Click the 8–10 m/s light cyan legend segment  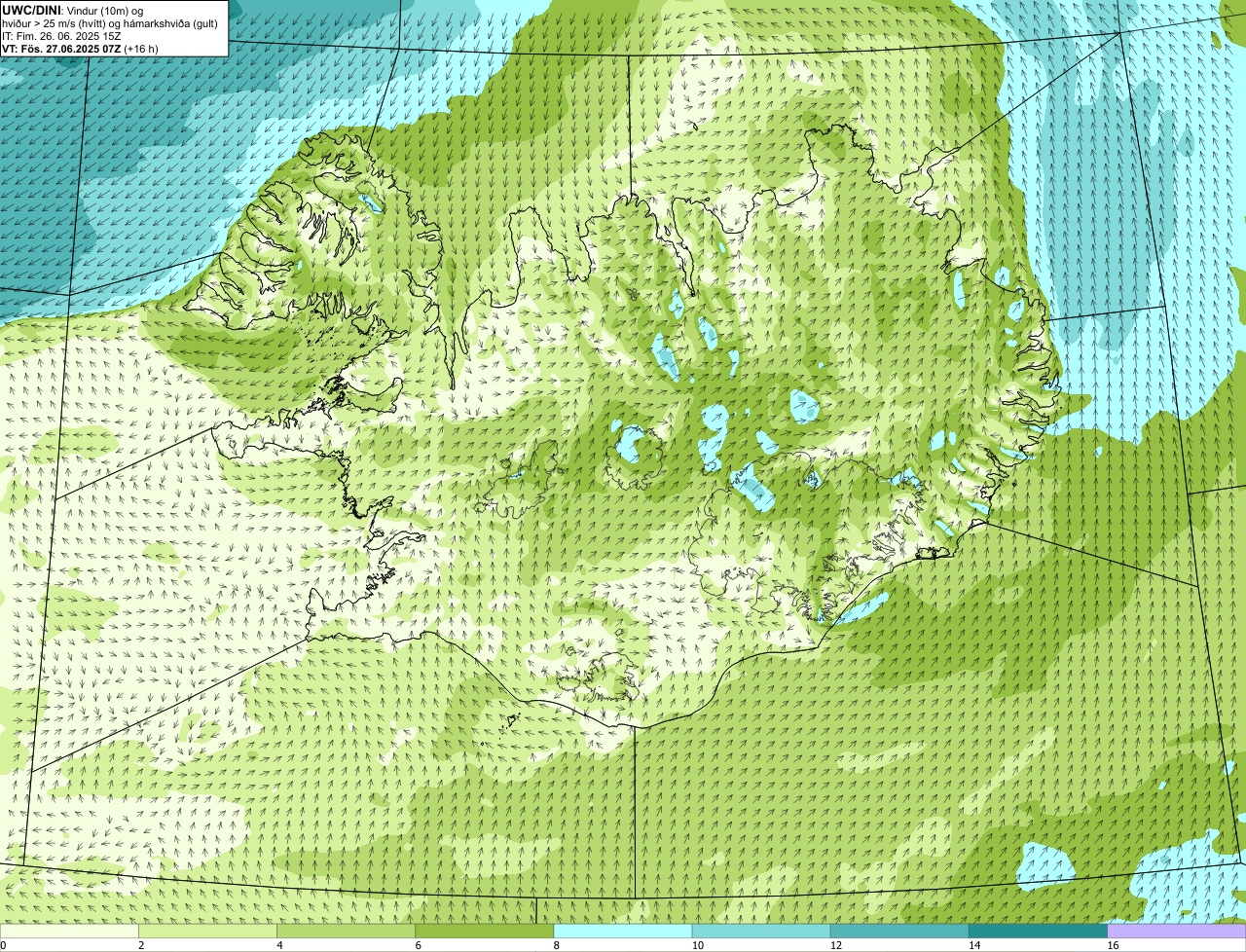coord(623,931)
